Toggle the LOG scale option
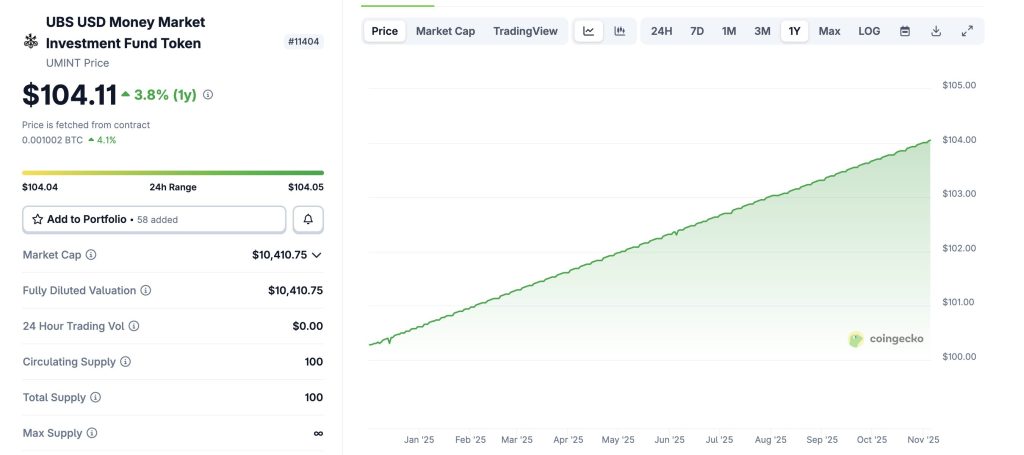 [869, 31]
